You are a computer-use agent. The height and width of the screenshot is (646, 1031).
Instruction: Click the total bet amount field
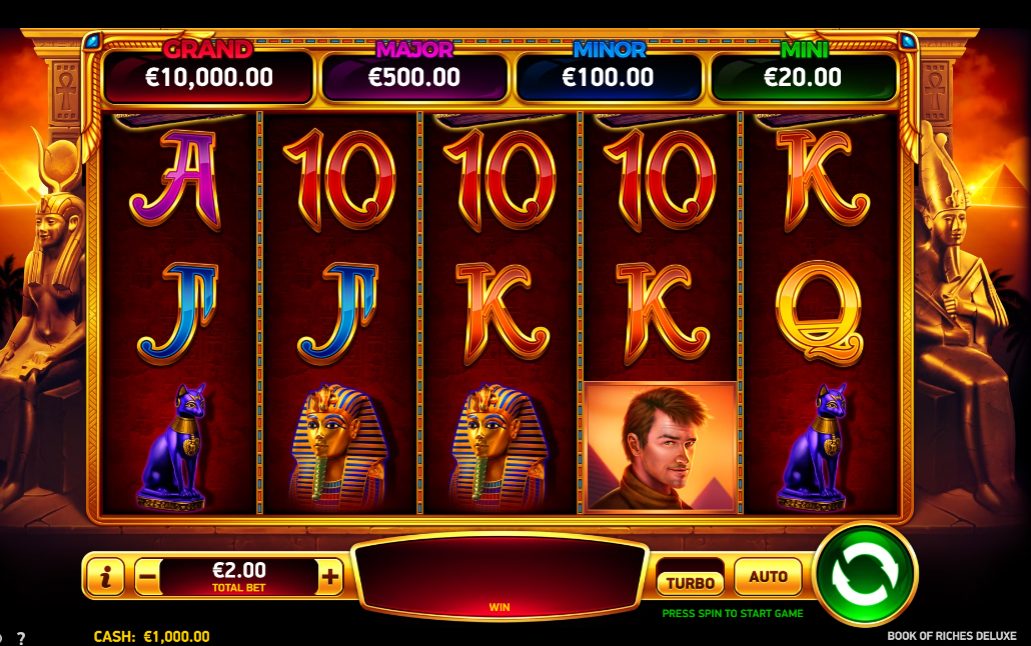(x=239, y=577)
